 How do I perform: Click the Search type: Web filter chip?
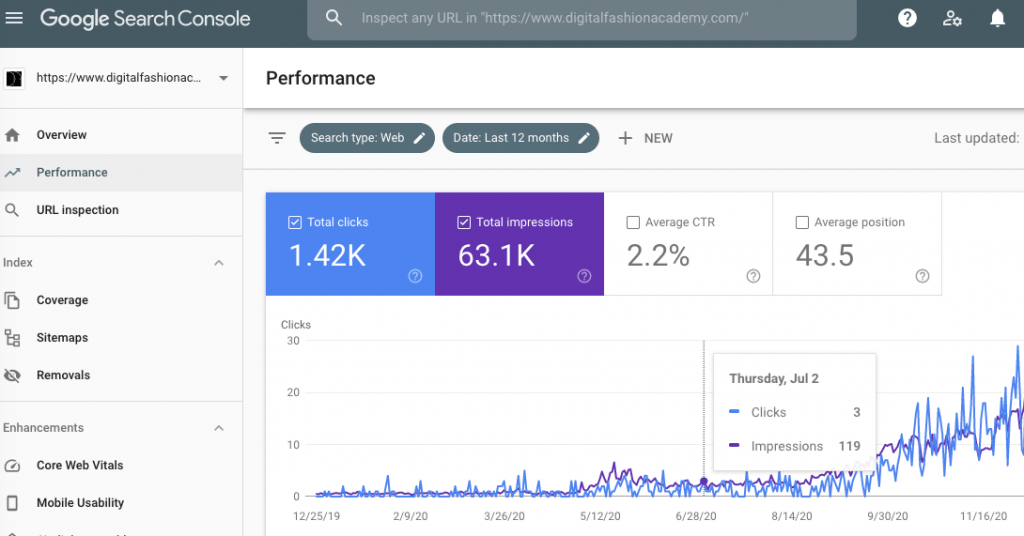(367, 138)
